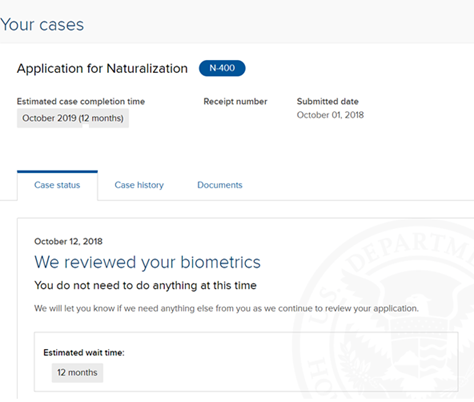
Task: Click the October 2019 (12 months) estimate box
Action: pos(73,118)
